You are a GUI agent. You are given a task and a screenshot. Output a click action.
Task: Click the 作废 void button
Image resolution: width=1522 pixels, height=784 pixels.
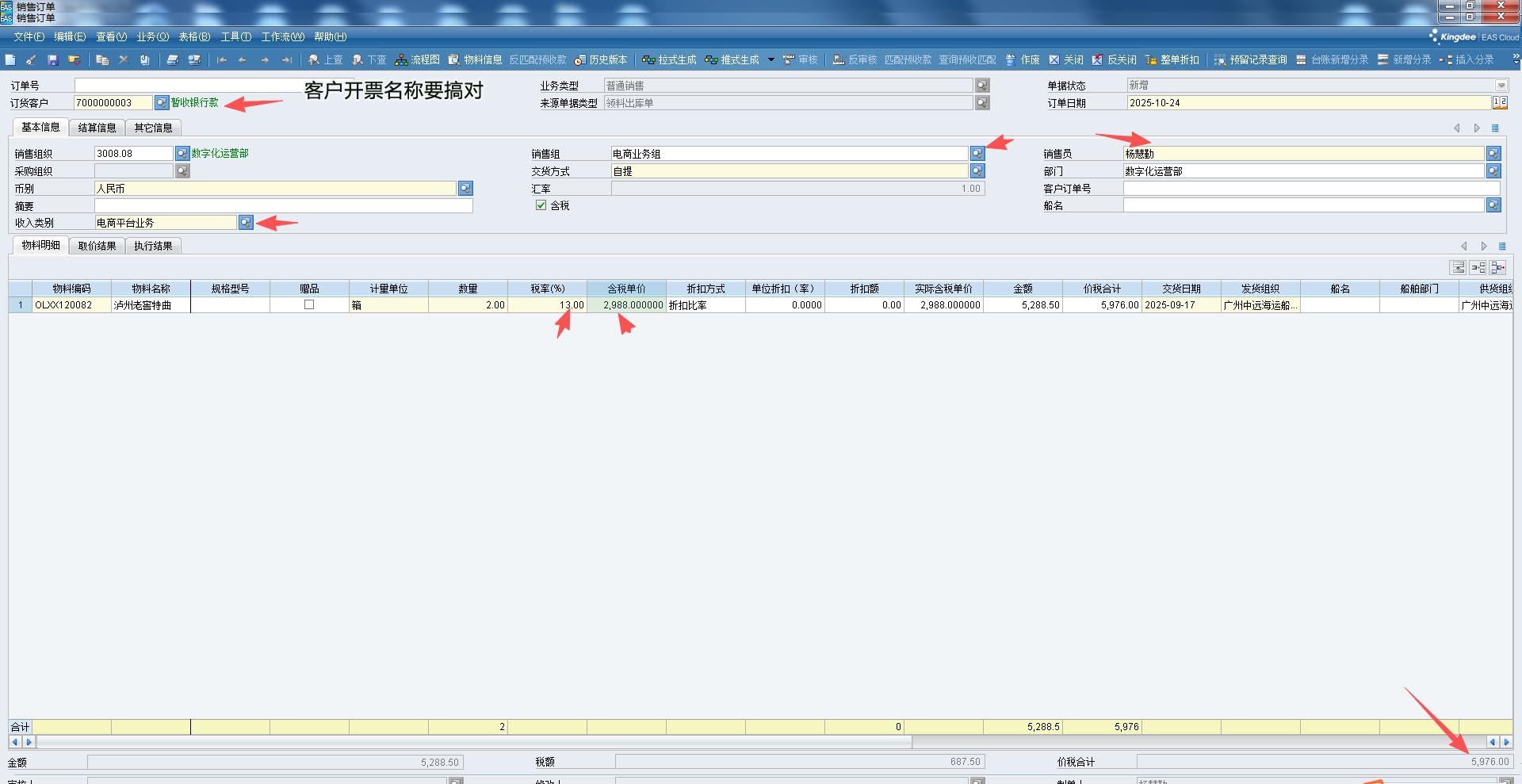pyautogui.click(x=1022, y=60)
